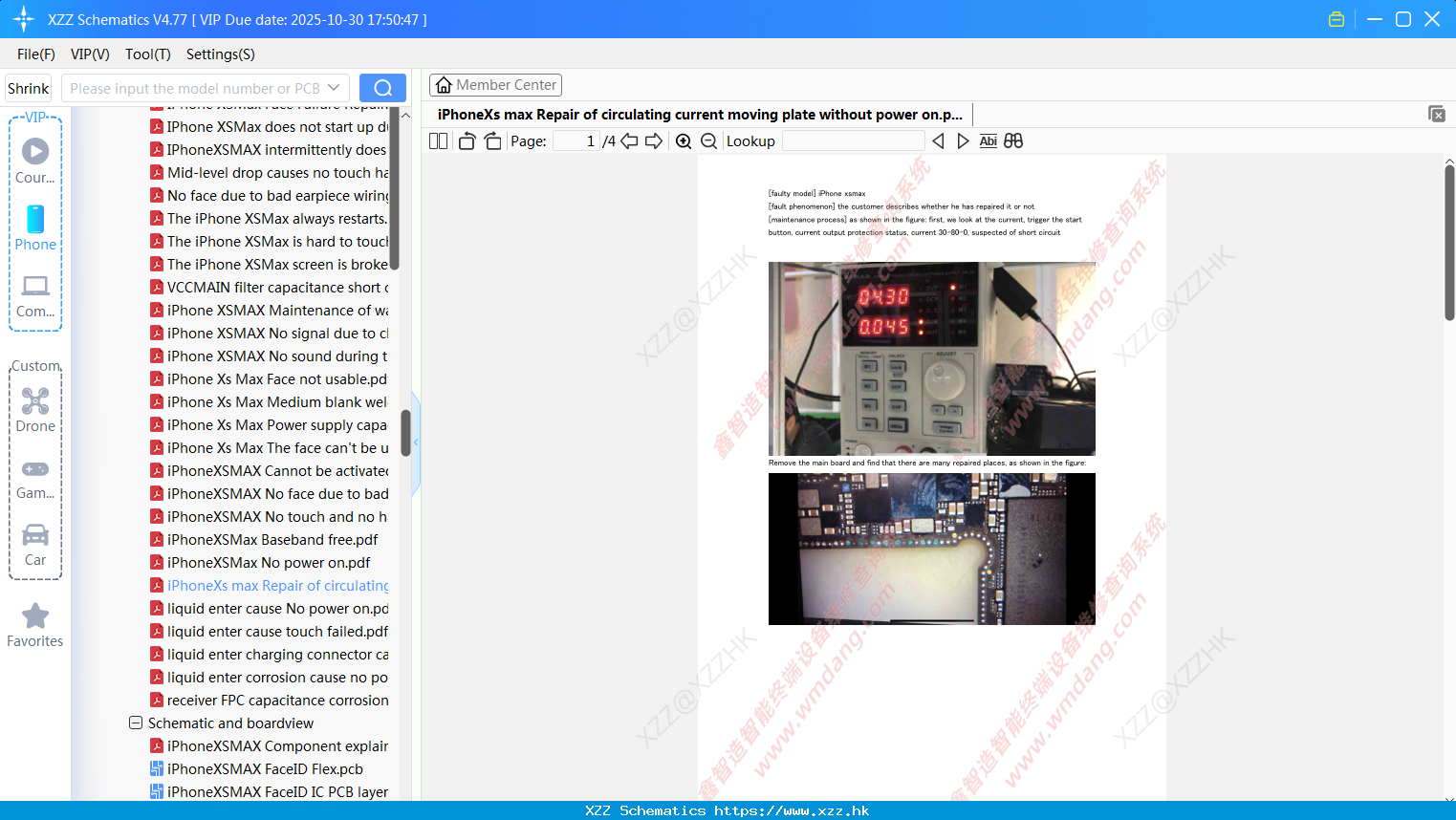The image size is (1456, 820).
Task: Collapse the left panel splitter handle
Action: [x=416, y=442]
